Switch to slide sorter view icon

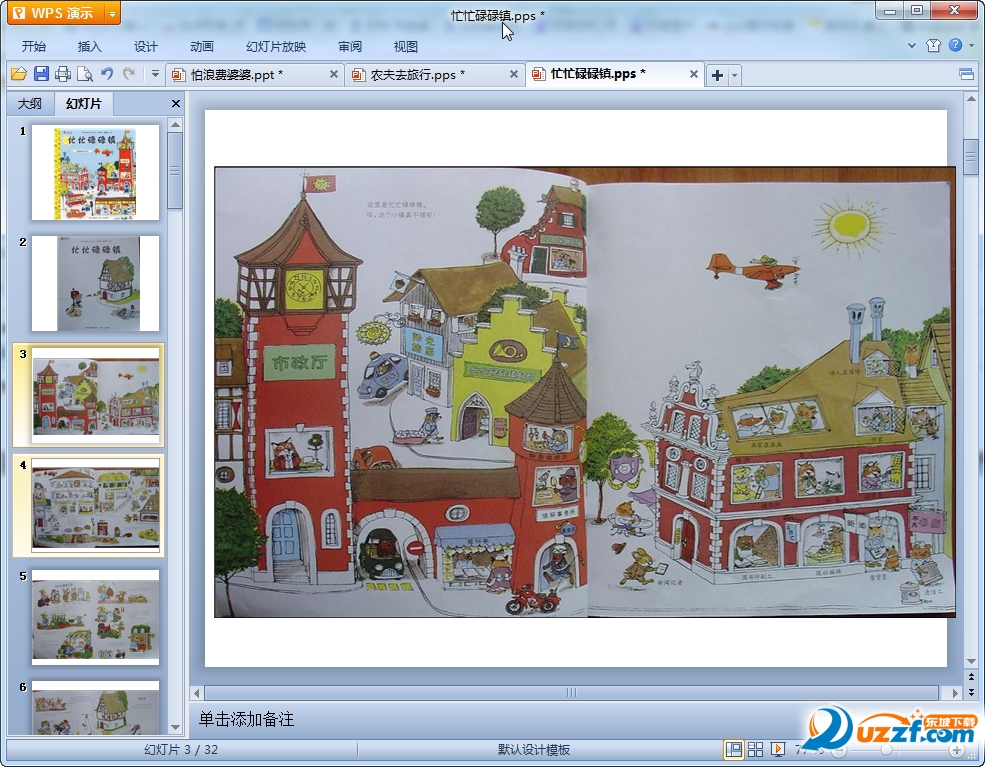[x=756, y=749]
